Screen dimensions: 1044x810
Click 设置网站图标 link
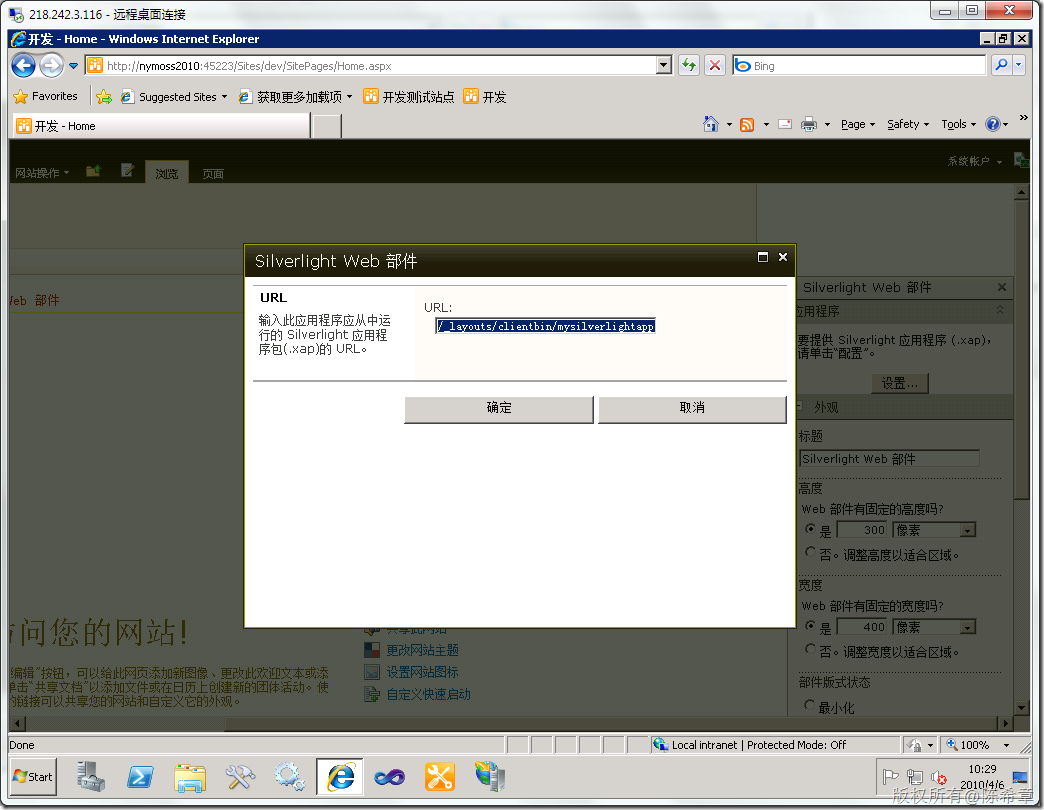[422, 672]
